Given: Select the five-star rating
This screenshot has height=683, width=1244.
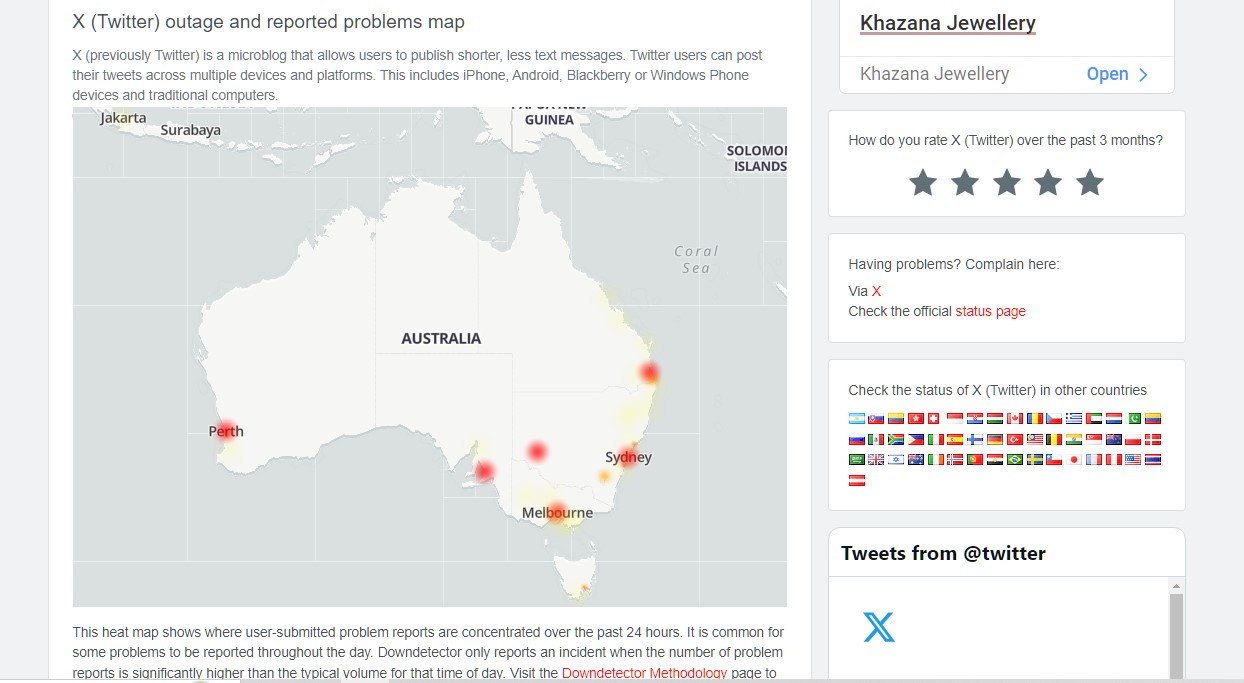Looking at the screenshot, I should (x=1089, y=182).
